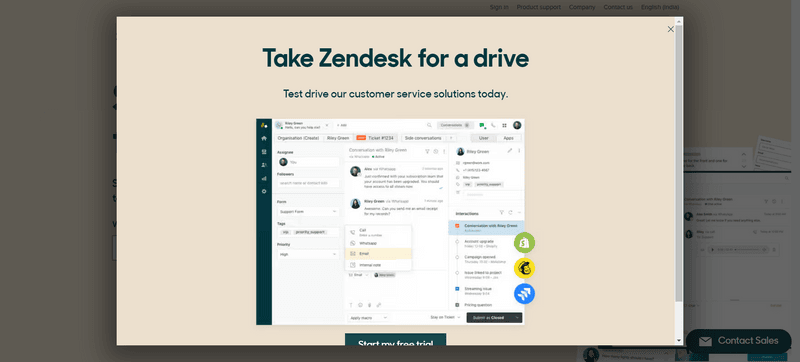This screenshot has height=362, width=800.
Task: Select the Streaming issue interaction row
Action: (x=479, y=291)
